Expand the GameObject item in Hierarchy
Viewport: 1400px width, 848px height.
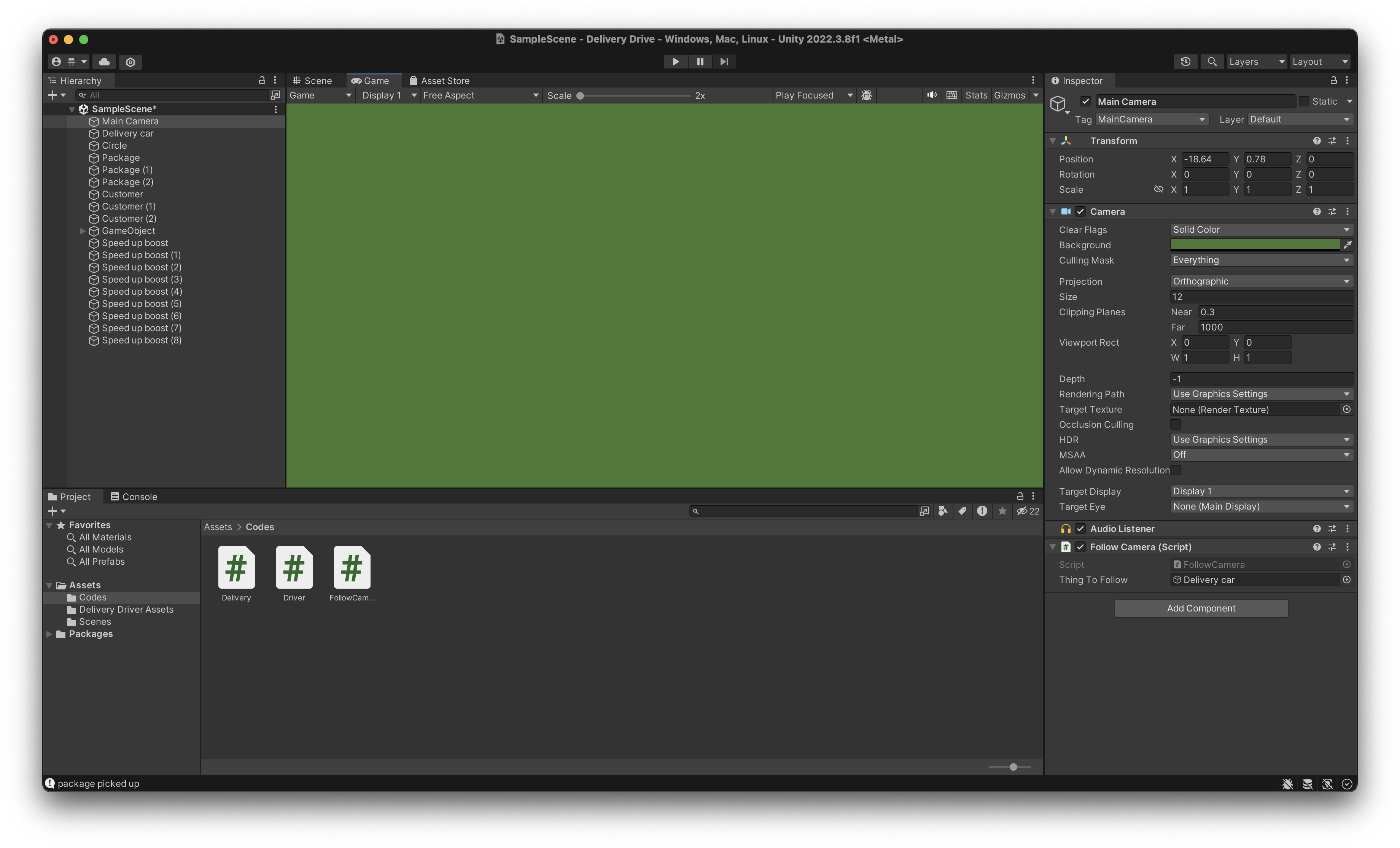pos(83,230)
